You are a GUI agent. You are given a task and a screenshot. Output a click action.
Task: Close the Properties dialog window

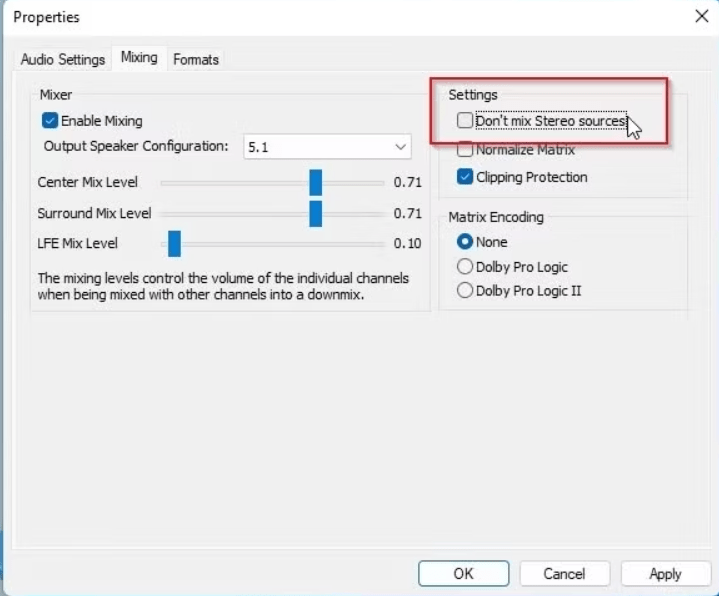(699, 15)
